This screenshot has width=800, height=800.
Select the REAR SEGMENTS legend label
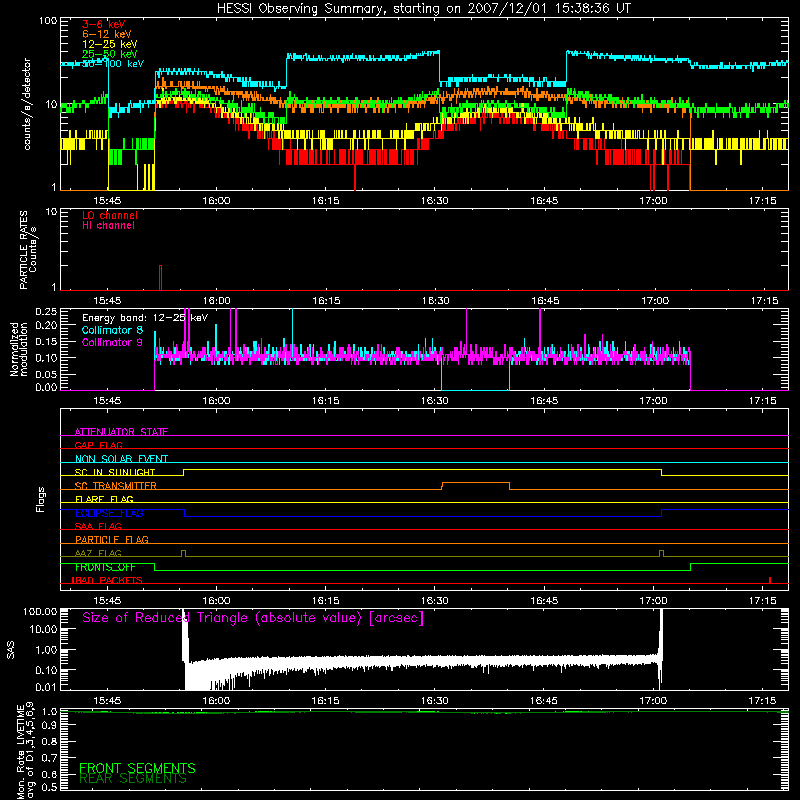click(133, 779)
